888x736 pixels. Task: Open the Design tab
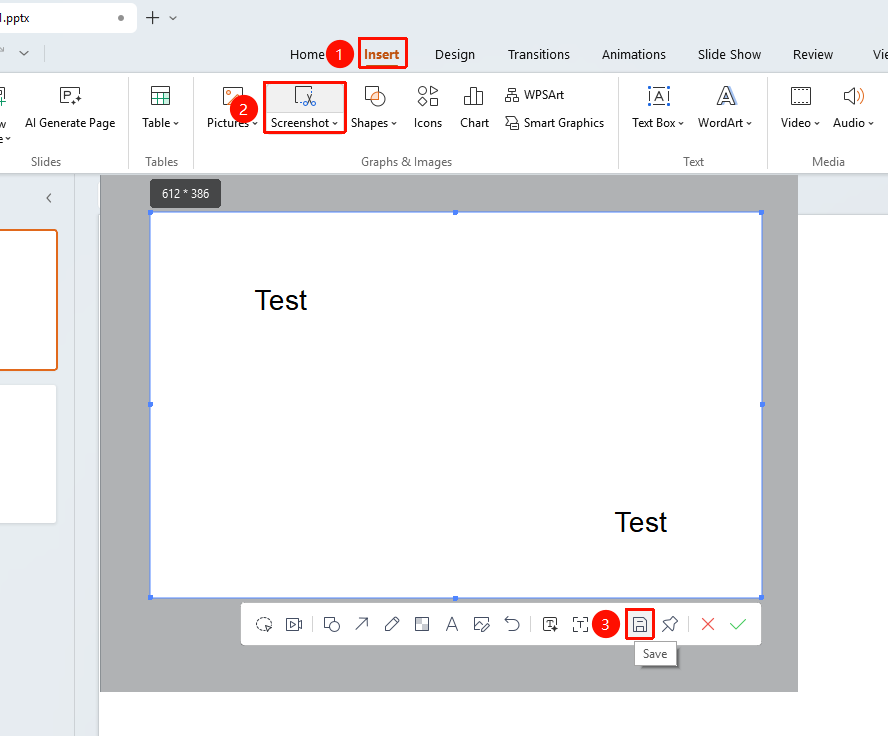[x=455, y=54]
